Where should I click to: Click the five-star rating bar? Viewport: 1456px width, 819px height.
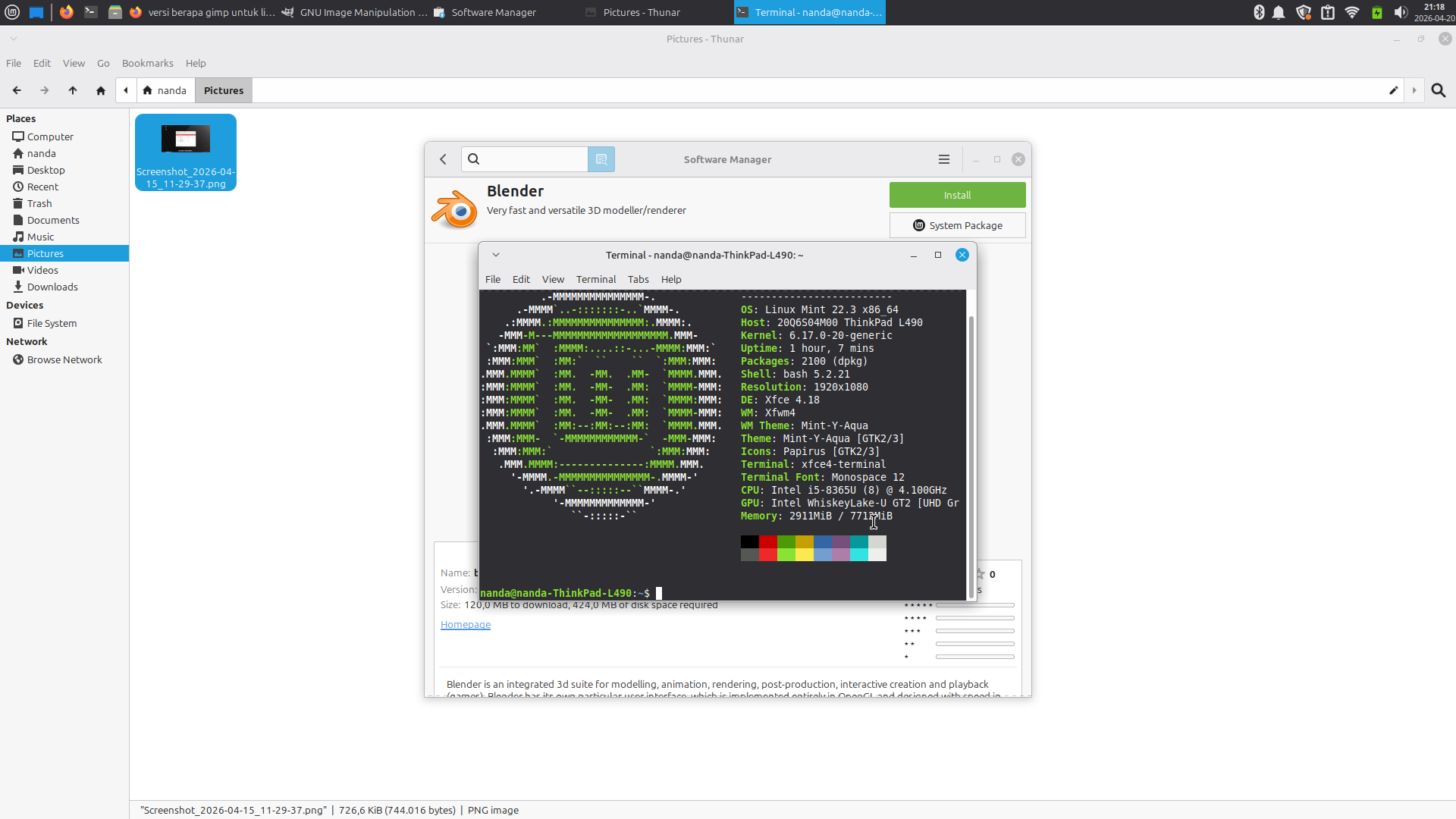[x=974, y=605]
